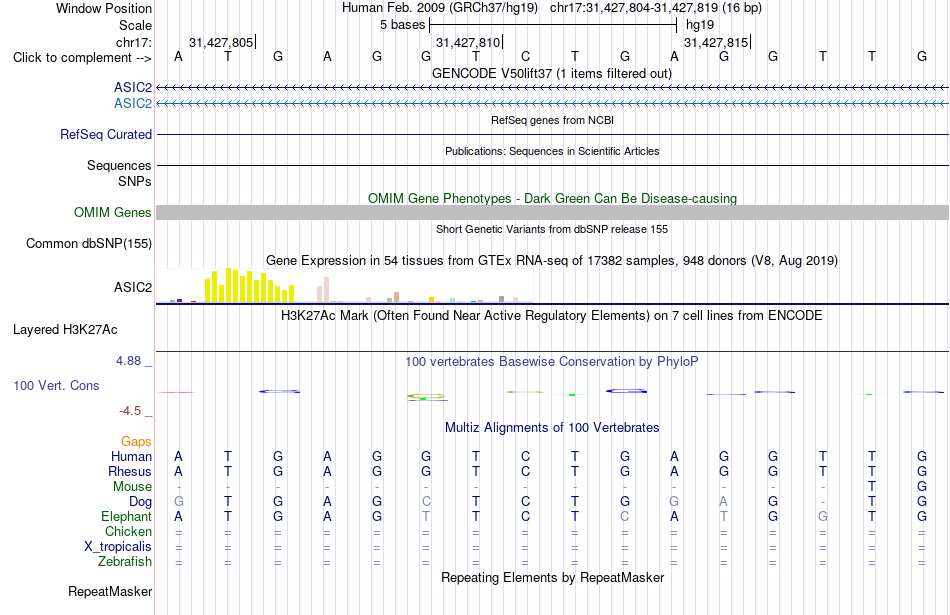The image size is (950, 615).
Task: Click the Sequences track label
Action: click(119, 165)
